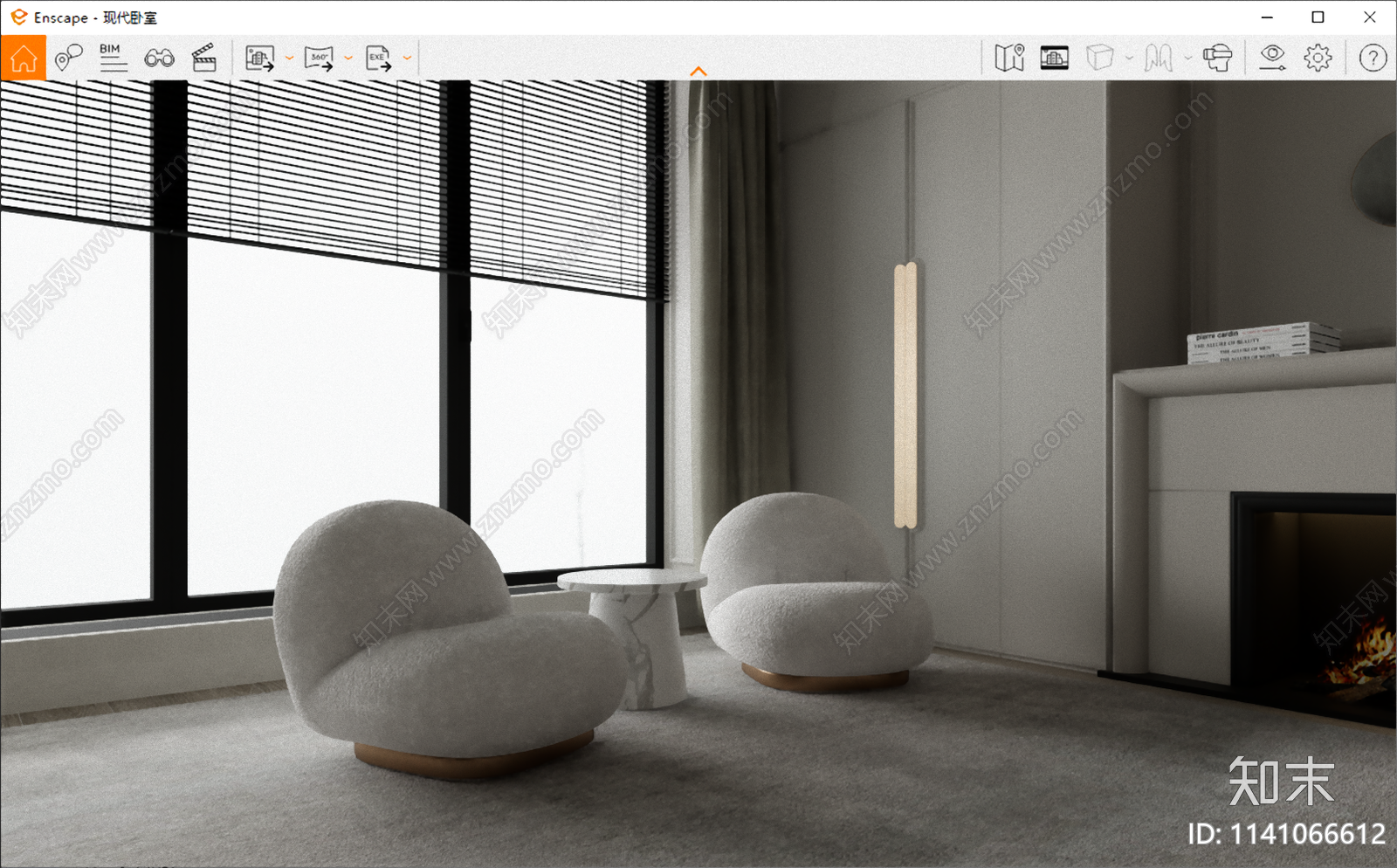
Task: Expand the 360° panorama dropdown arrow
Action: [348, 59]
